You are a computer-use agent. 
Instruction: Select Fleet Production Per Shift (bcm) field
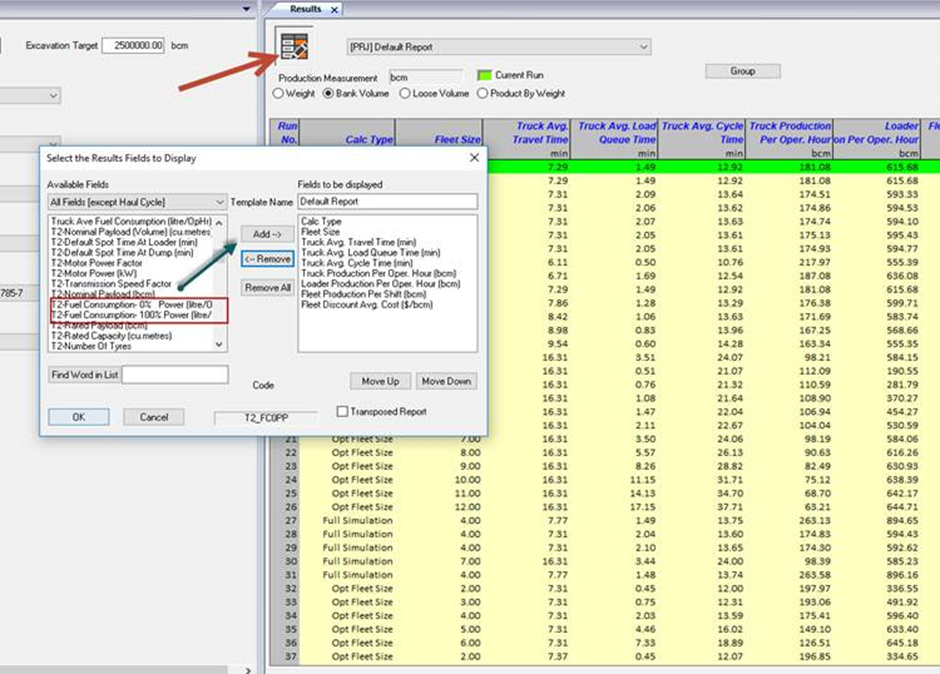[363, 294]
